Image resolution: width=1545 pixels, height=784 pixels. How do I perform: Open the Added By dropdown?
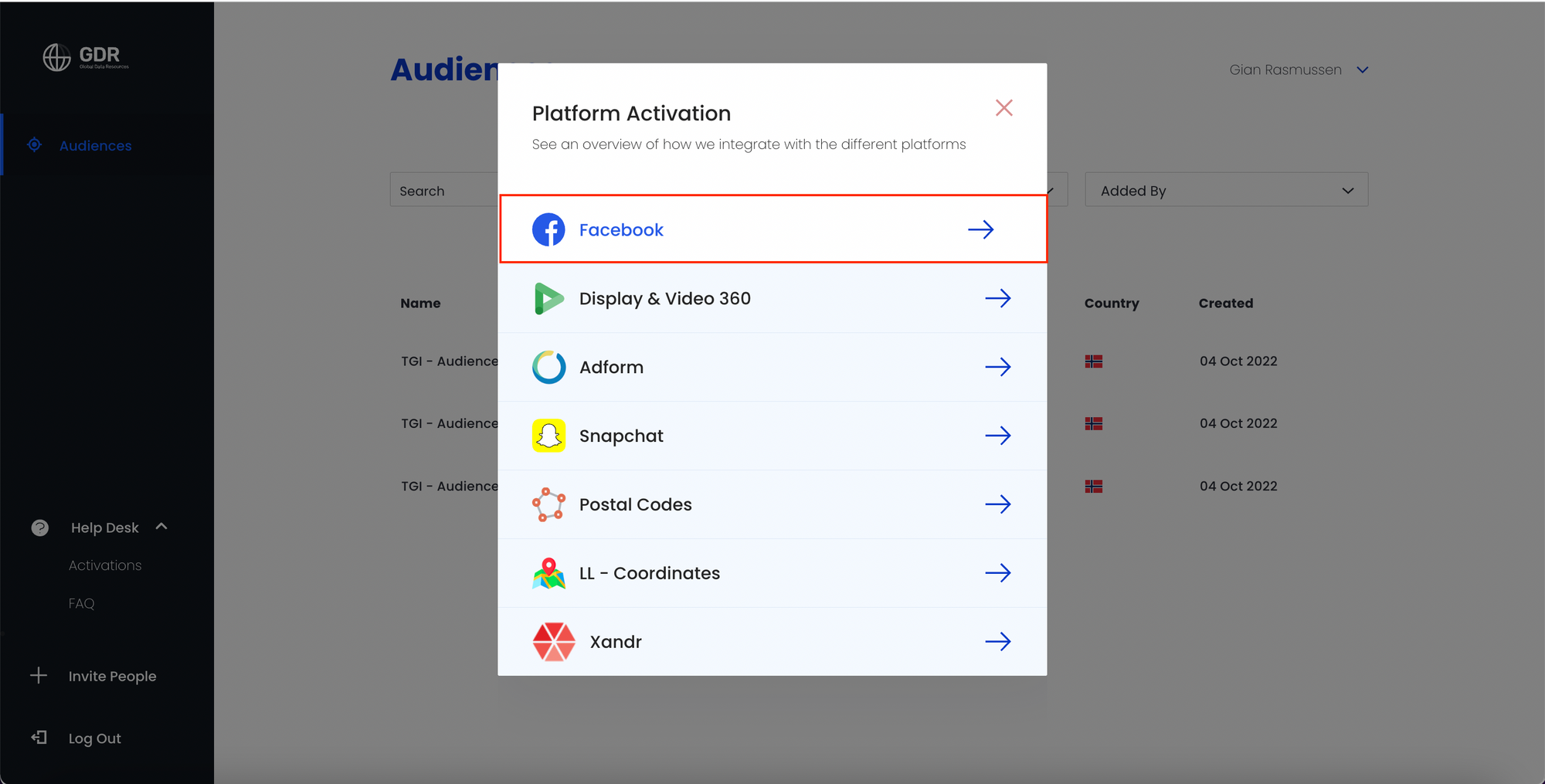(x=1226, y=190)
